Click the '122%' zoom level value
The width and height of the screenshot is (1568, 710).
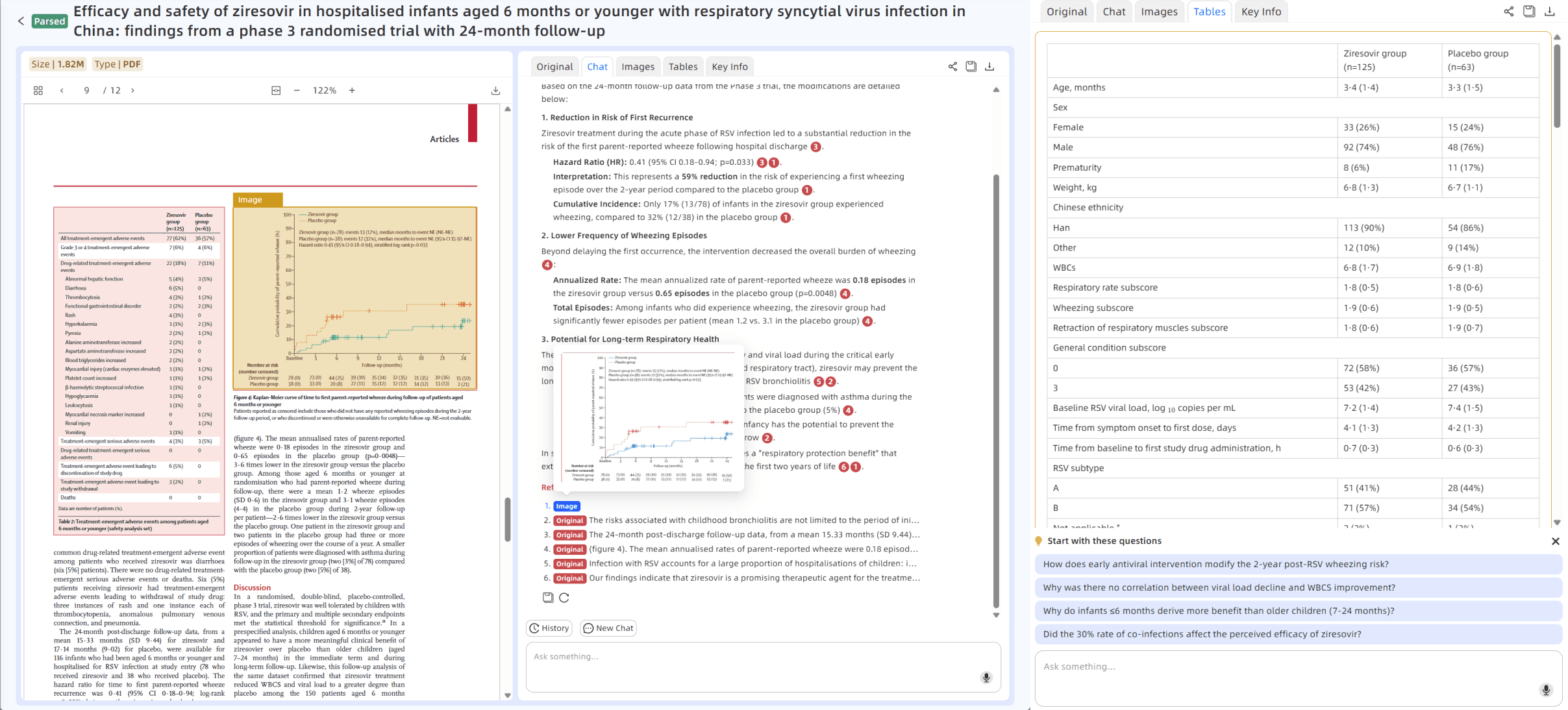point(325,91)
